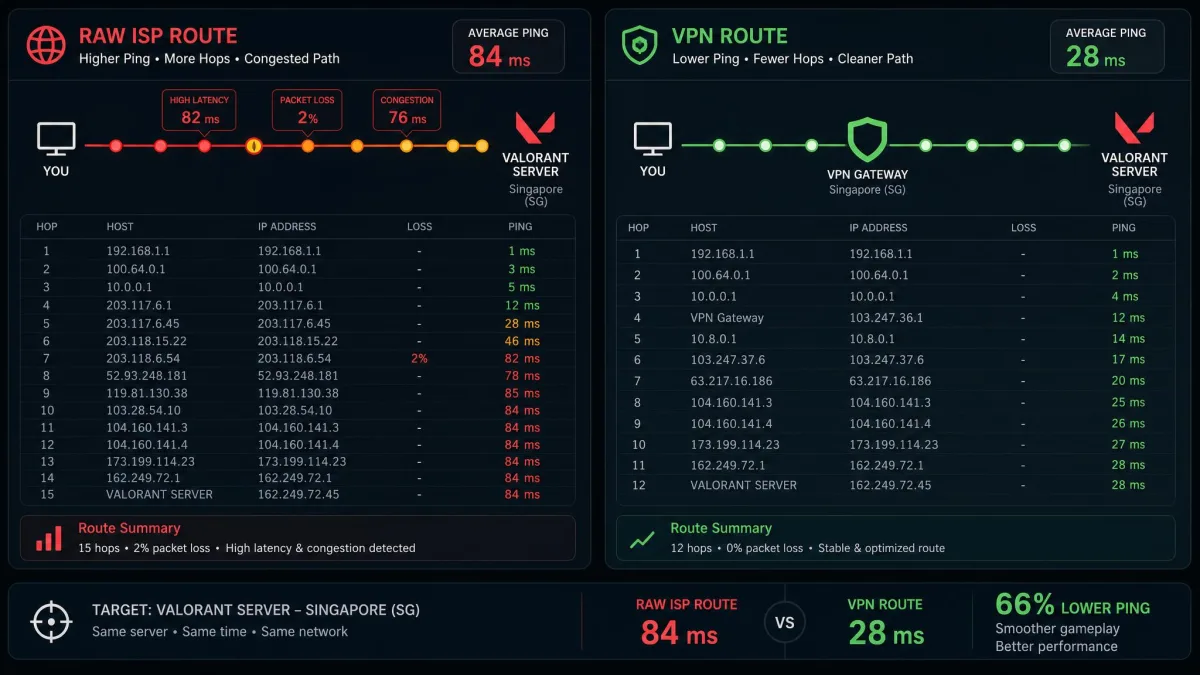Click VALORANT SERVER host cell in raw ISP table
Viewport: 1200px width, 675px height.
point(159,494)
